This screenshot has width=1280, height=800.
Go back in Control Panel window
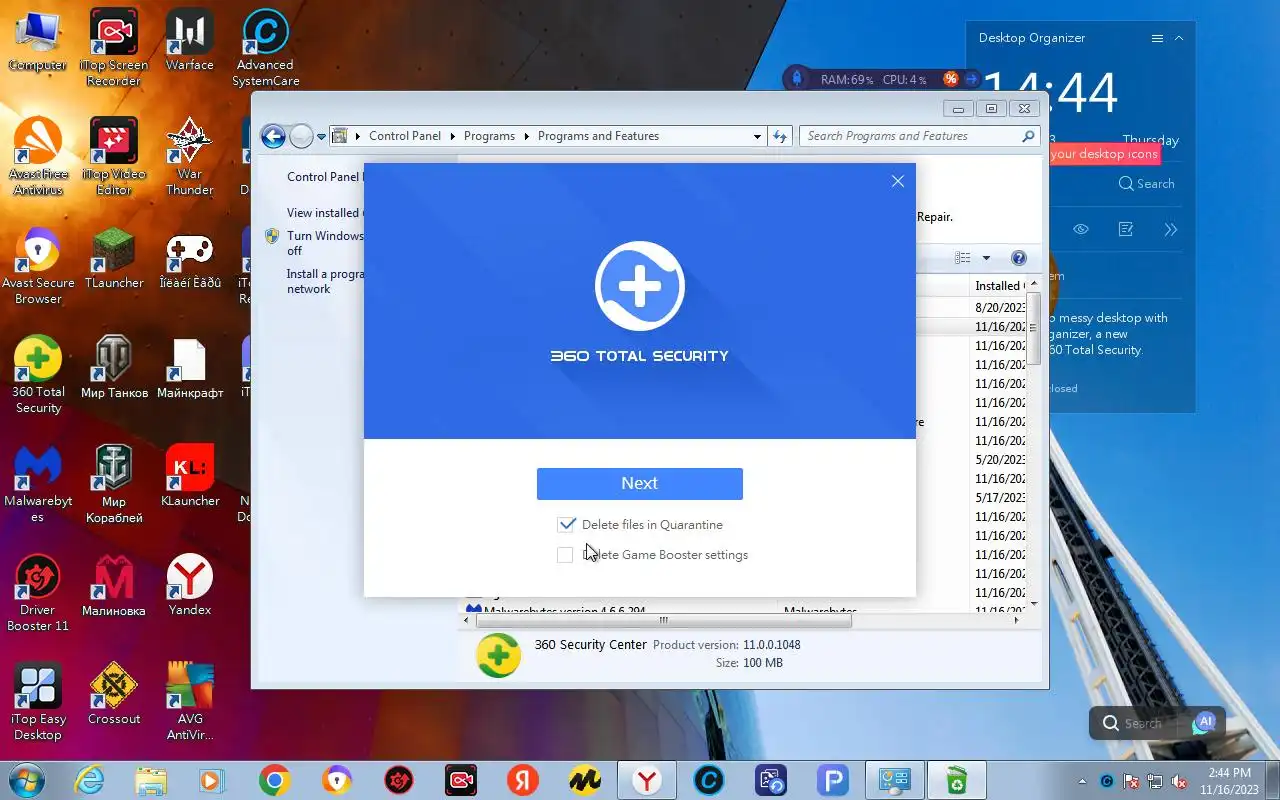[x=273, y=136]
